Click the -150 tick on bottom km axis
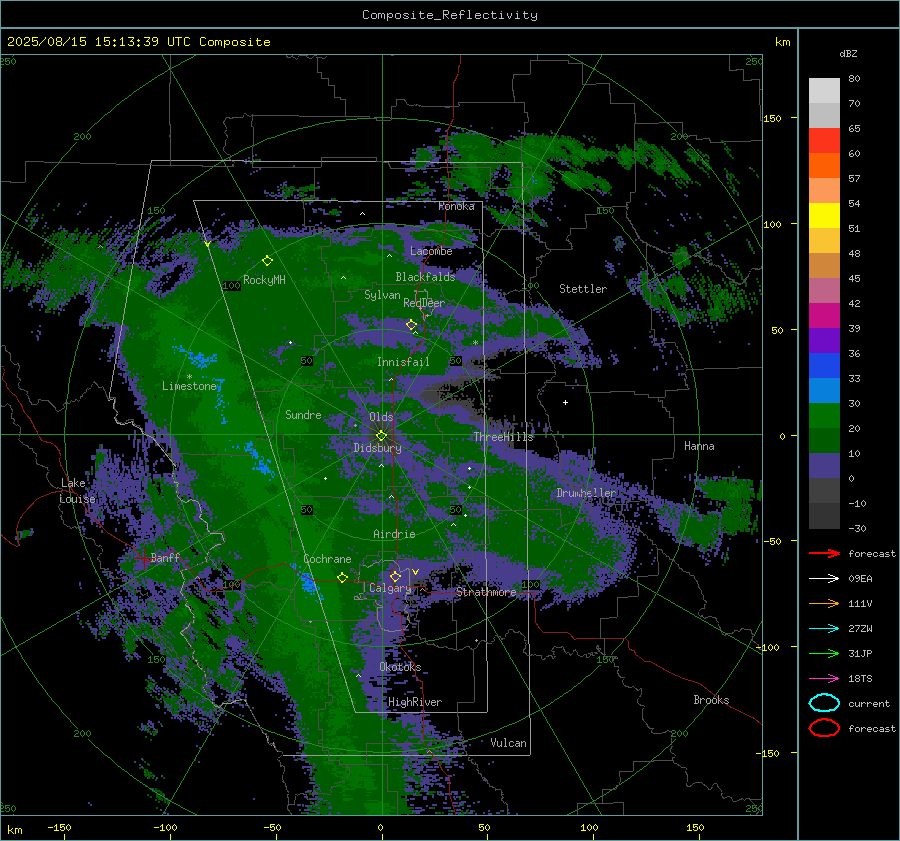Viewport: 900px width, 841px height. (x=59, y=828)
